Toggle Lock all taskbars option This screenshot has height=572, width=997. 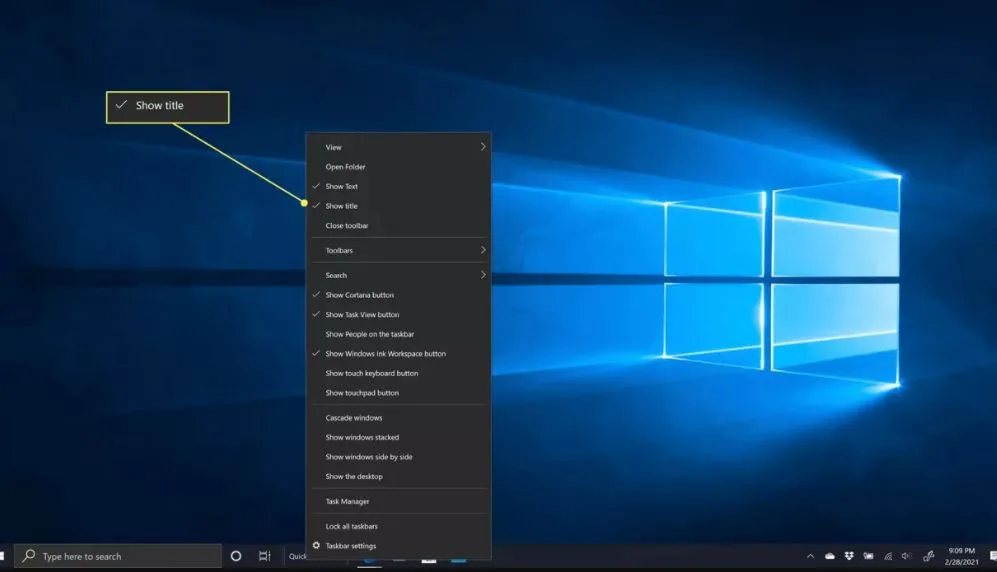pos(399,526)
